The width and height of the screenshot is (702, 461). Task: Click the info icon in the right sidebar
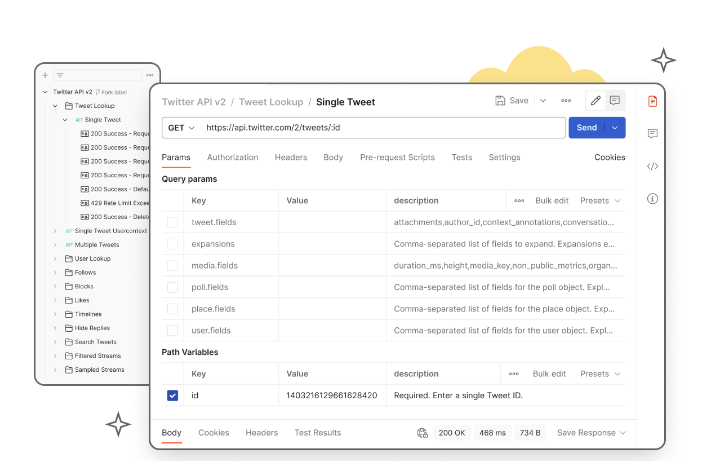(652, 199)
